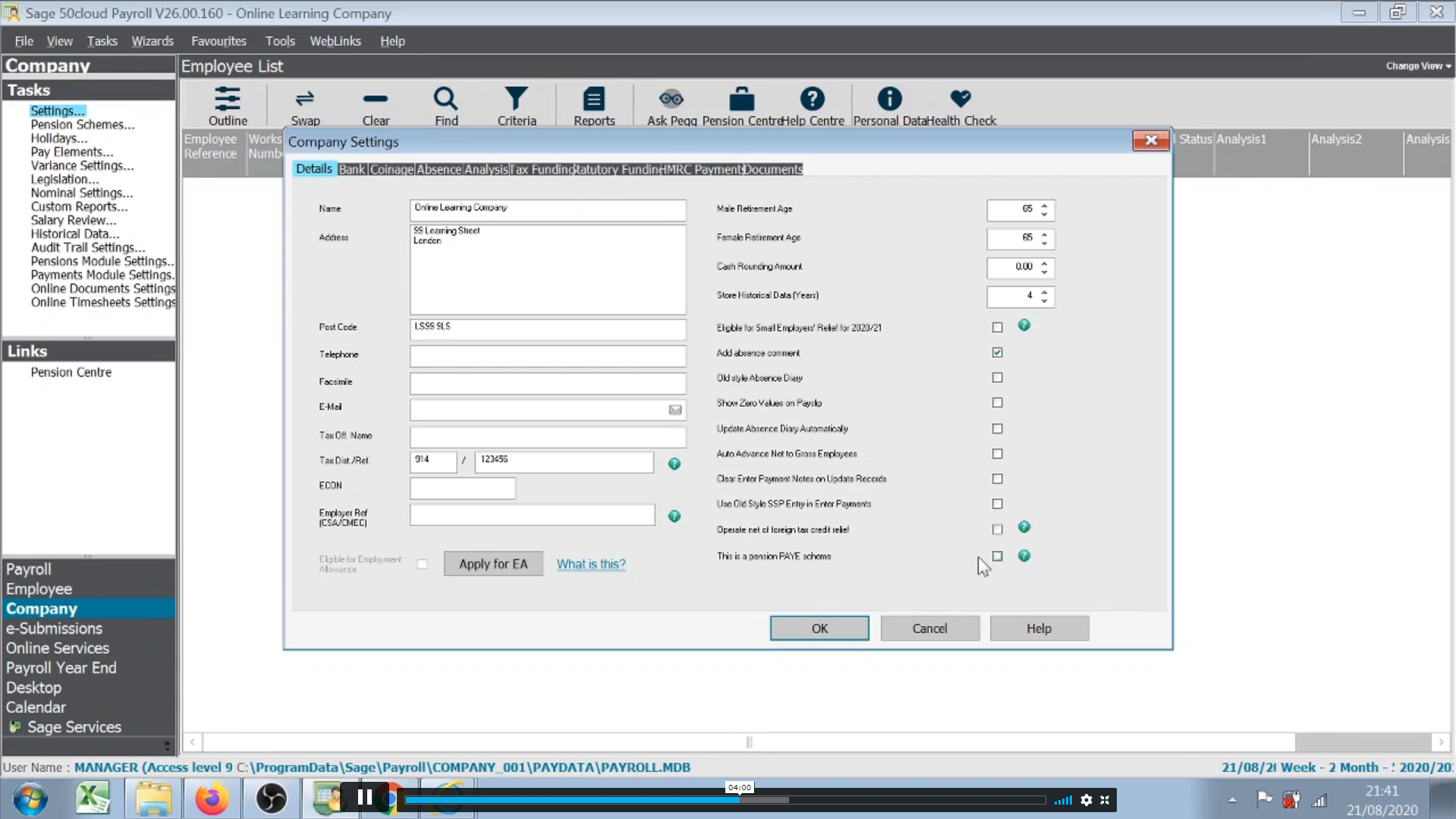This screenshot has width=1456, height=819.
Task: Enable Show Zero Values on Payslip
Action: coord(997,402)
